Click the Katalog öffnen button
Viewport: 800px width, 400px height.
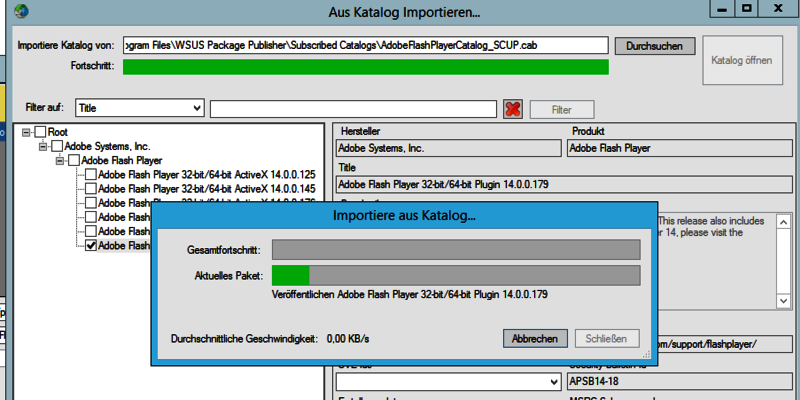click(742, 60)
